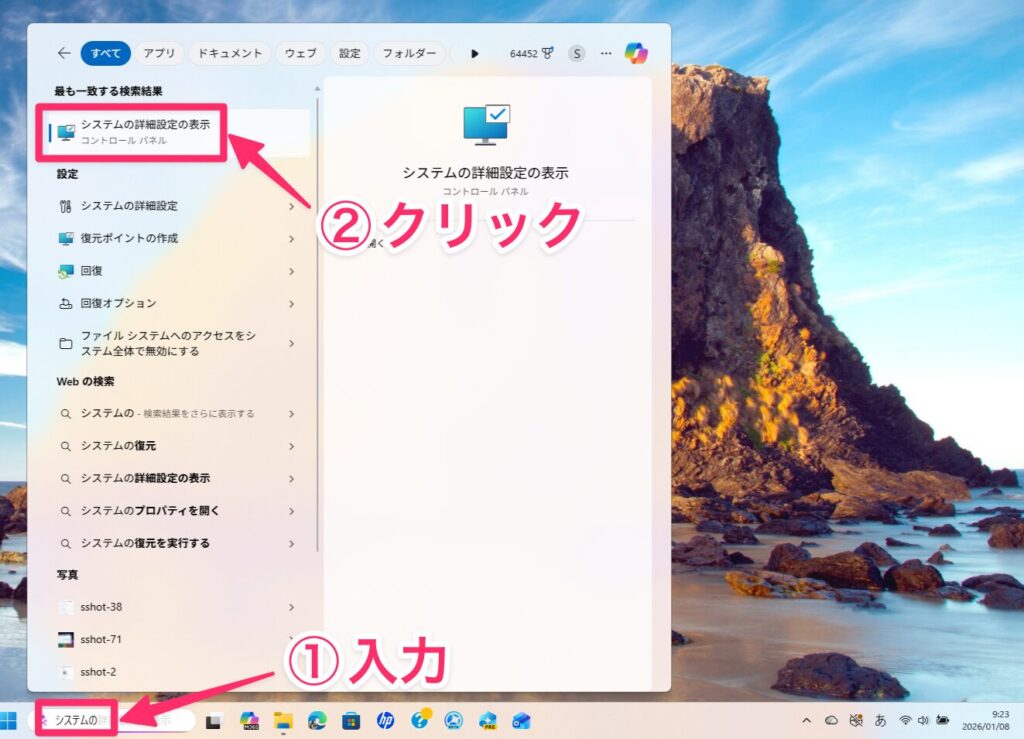Image resolution: width=1024 pixels, height=739 pixels.
Task: Open the three-dot more options menu
Action: coord(606,53)
